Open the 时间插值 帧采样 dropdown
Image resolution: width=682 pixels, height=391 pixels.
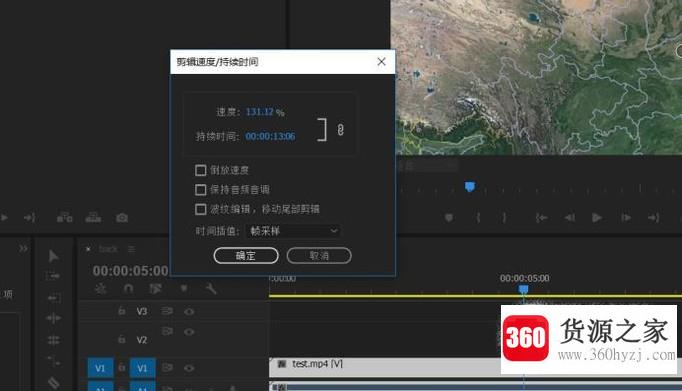click(x=293, y=231)
